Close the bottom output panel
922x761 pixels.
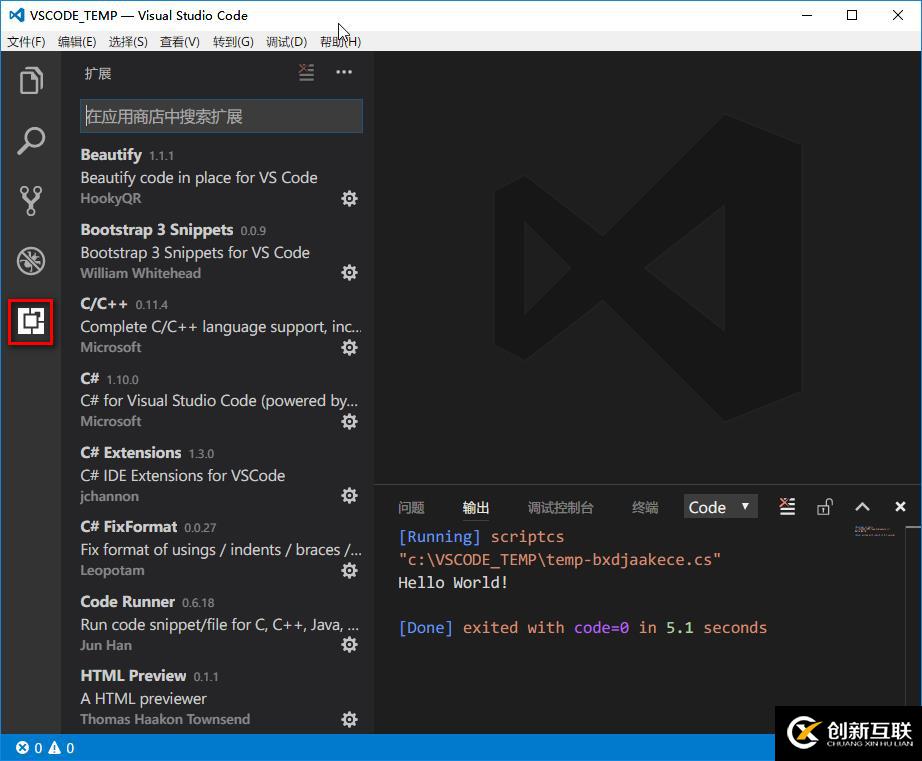click(900, 507)
